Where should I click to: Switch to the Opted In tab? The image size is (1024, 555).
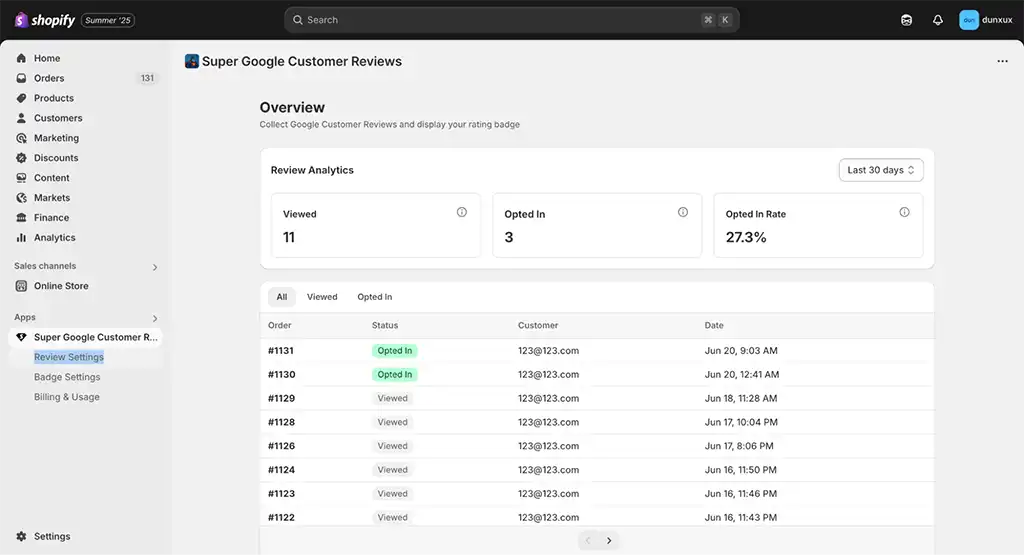(x=375, y=297)
